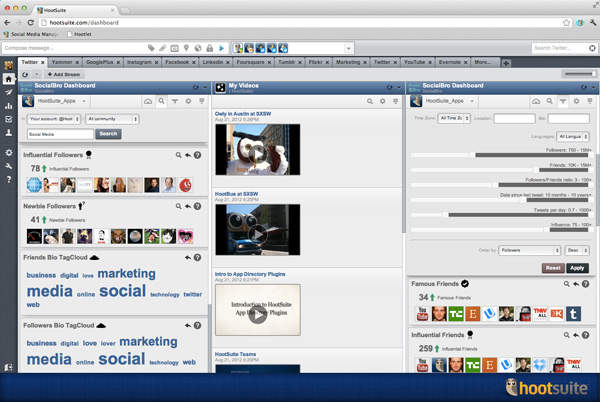Open the Analytics bar-chart icon in sidebar
The width and height of the screenshot is (600, 402).
click(8, 106)
